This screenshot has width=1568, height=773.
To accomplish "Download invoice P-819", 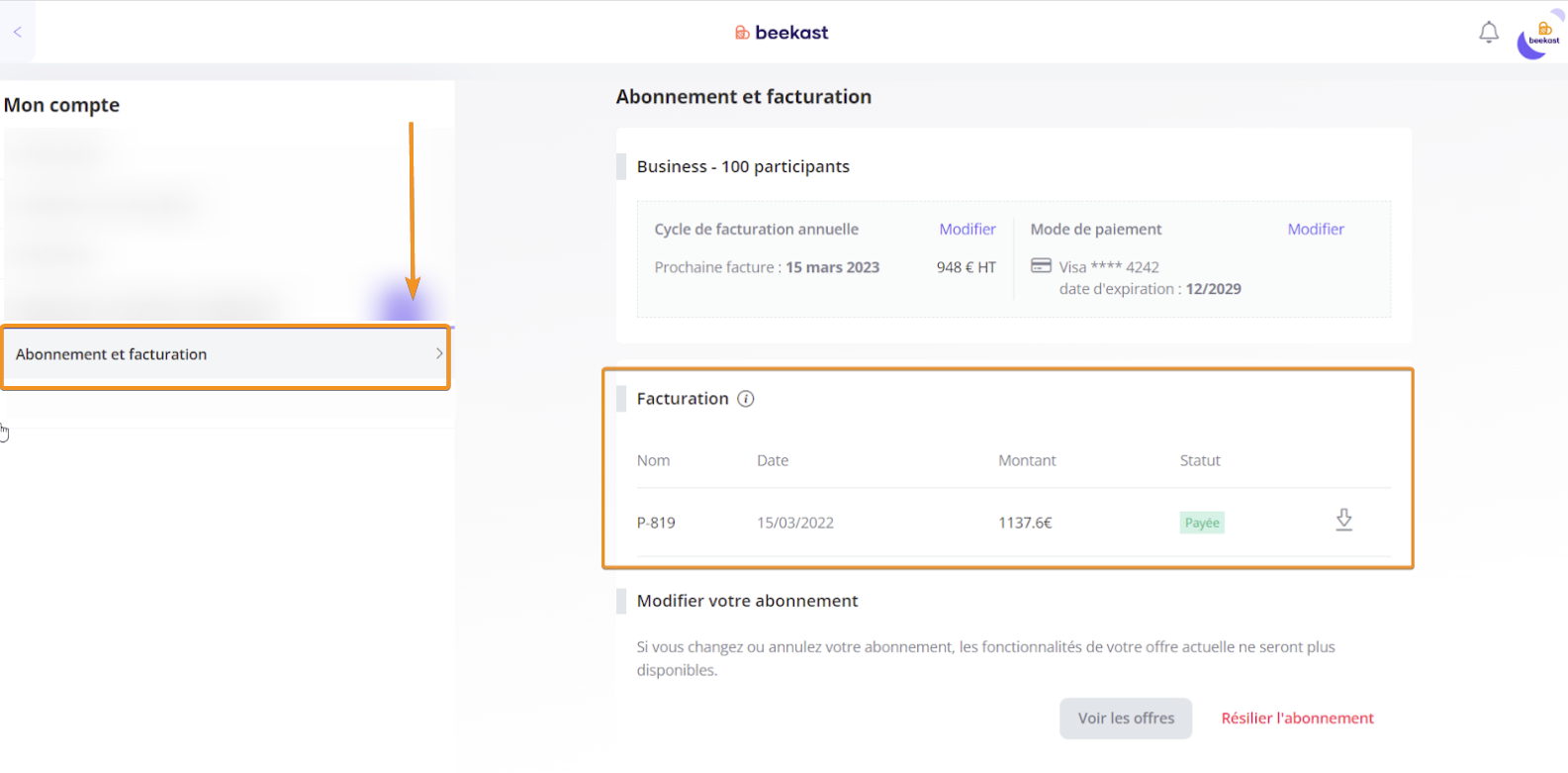I will [x=1343, y=520].
